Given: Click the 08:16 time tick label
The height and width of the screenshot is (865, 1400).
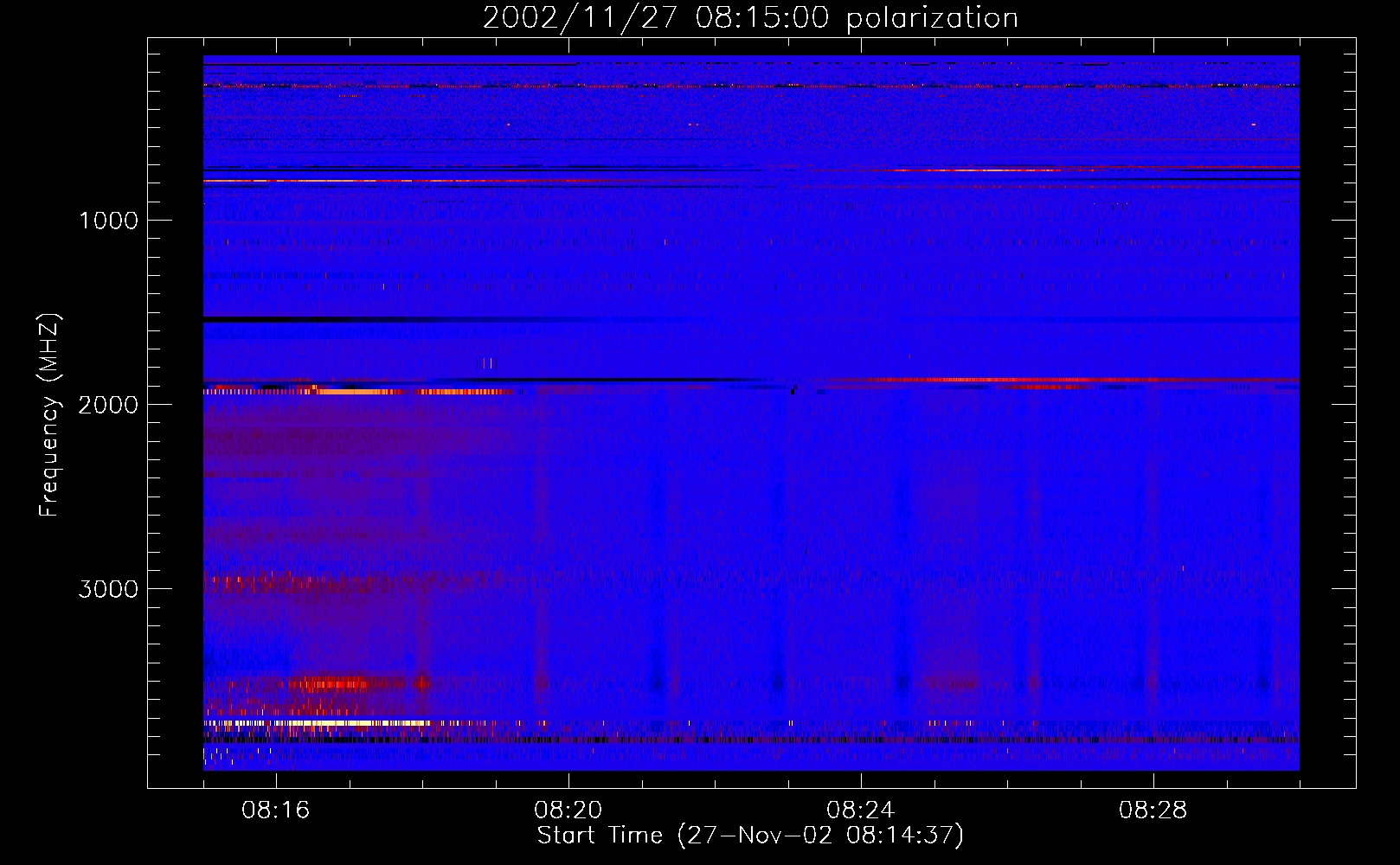Looking at the screenshot, I should coord(276,811).
